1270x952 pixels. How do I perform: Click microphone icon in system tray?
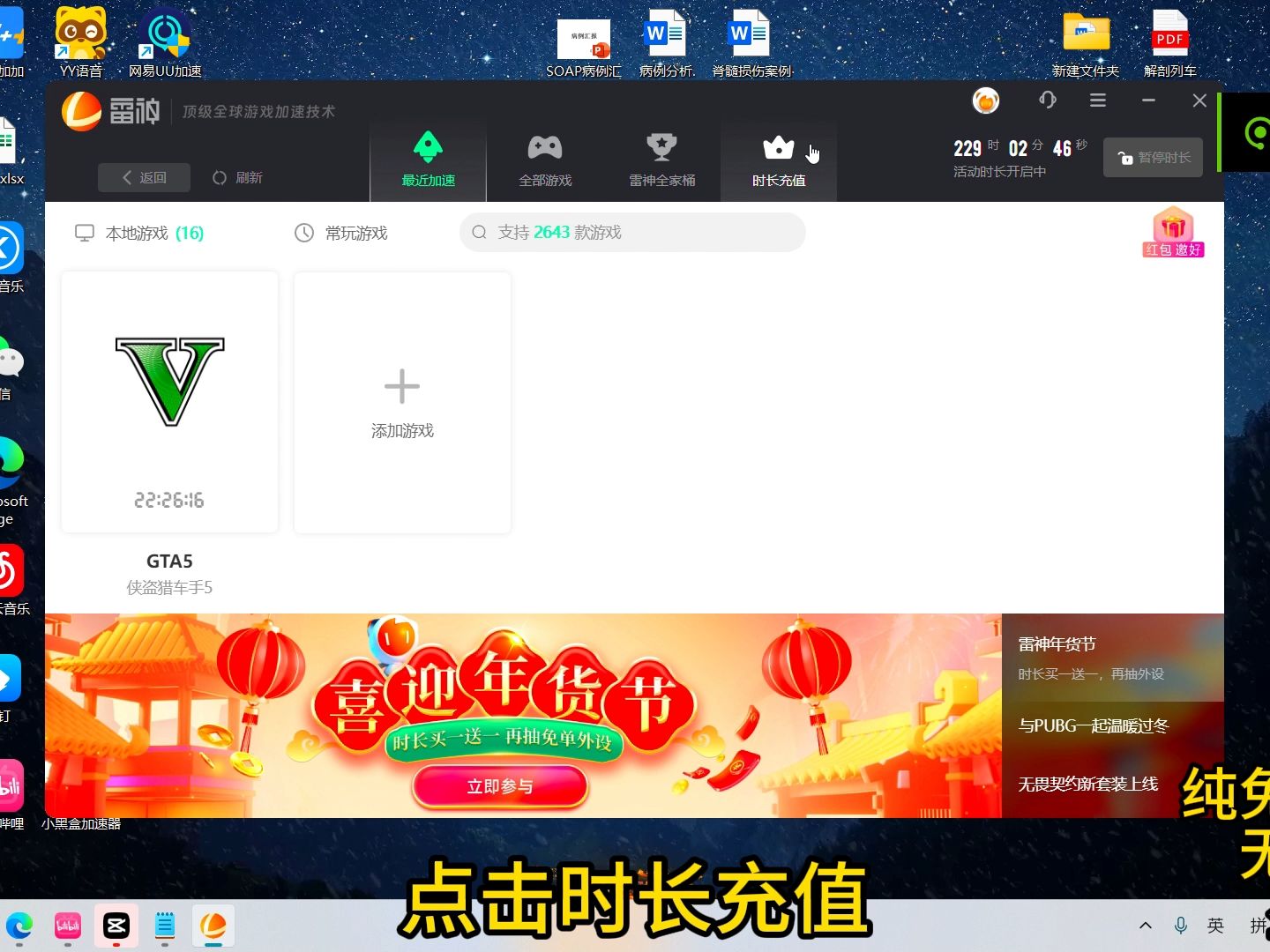pyautogui.click(x=1181, y=926)
